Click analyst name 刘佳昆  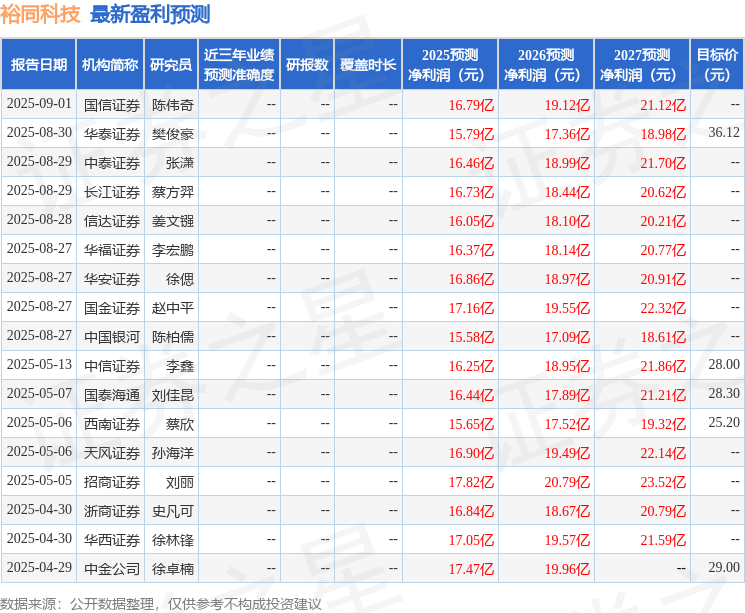[x=172, y=394]
